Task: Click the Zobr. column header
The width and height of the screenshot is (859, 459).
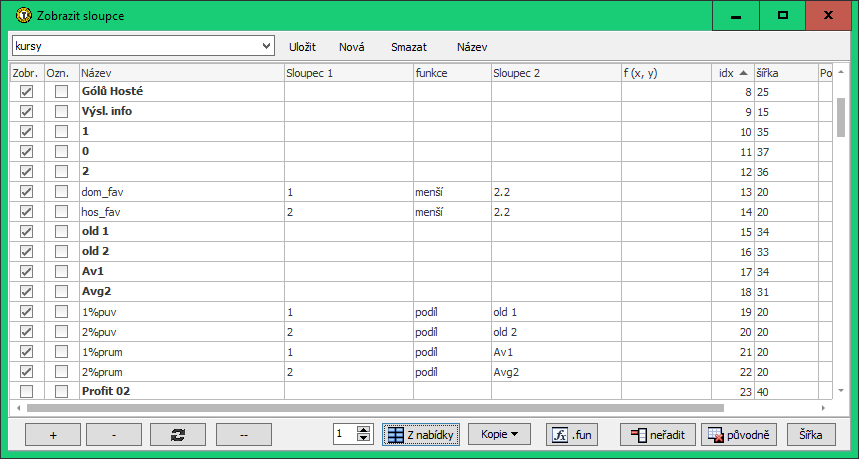Action: 25,73
